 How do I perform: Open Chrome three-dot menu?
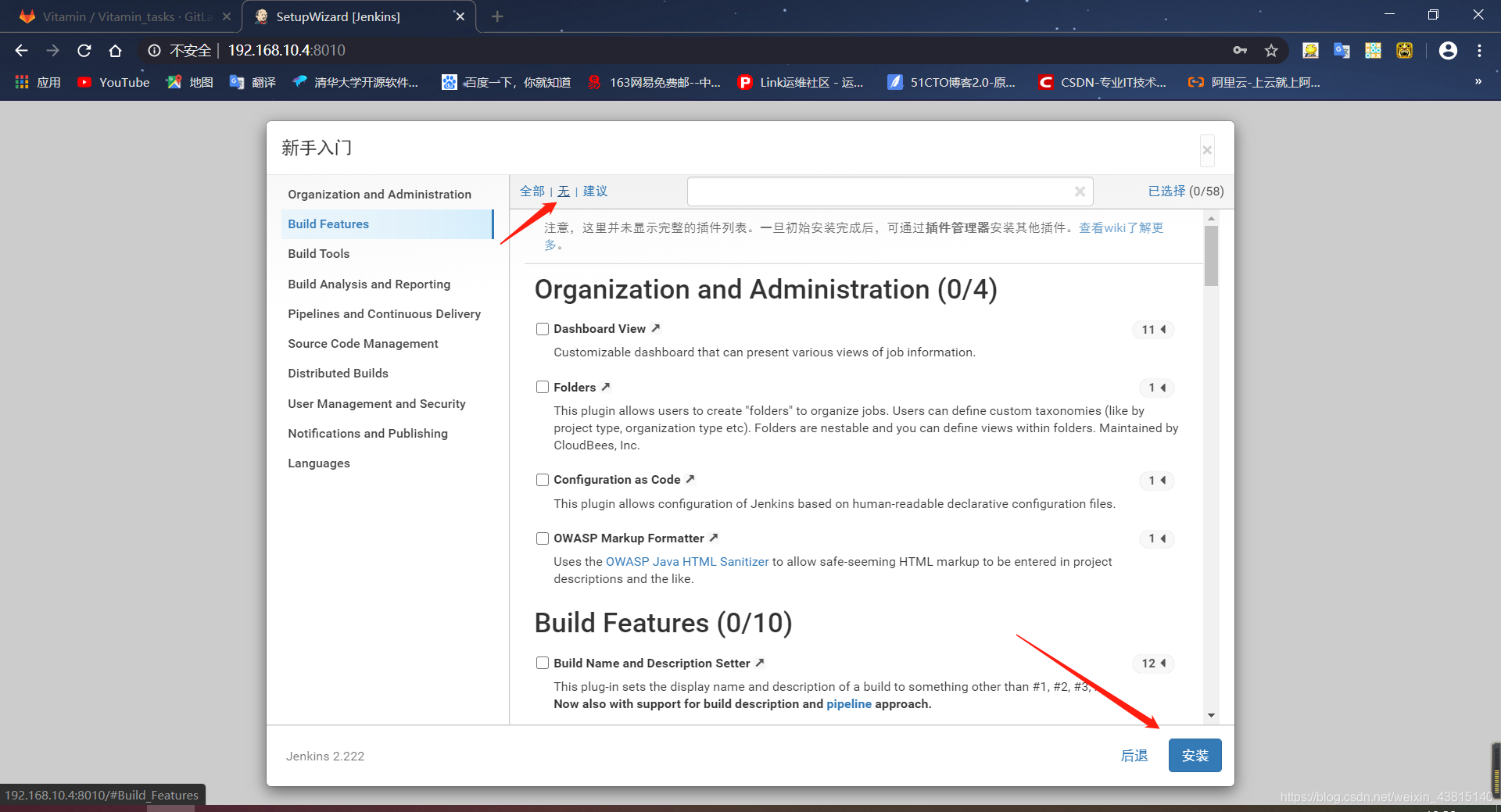tap(1479, 51)
